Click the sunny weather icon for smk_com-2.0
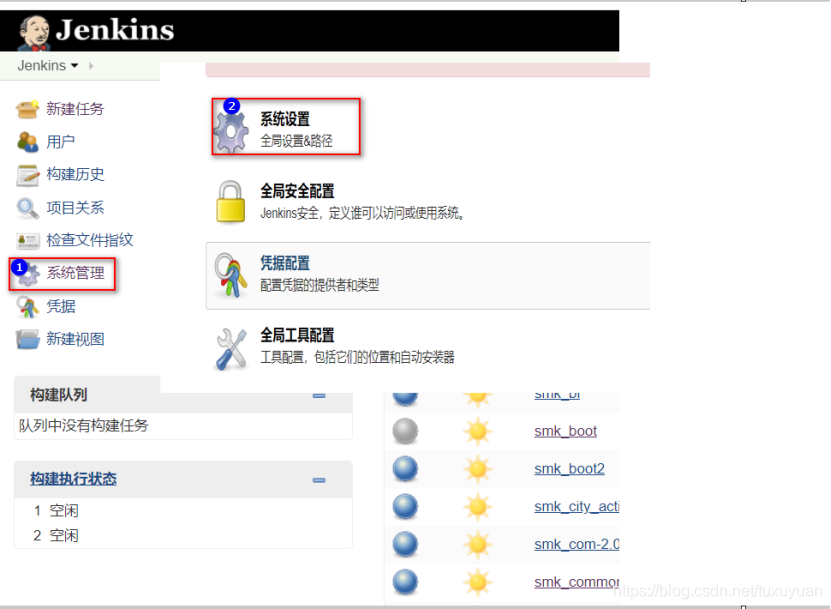 pyautogui.click(x=478, y=544)
